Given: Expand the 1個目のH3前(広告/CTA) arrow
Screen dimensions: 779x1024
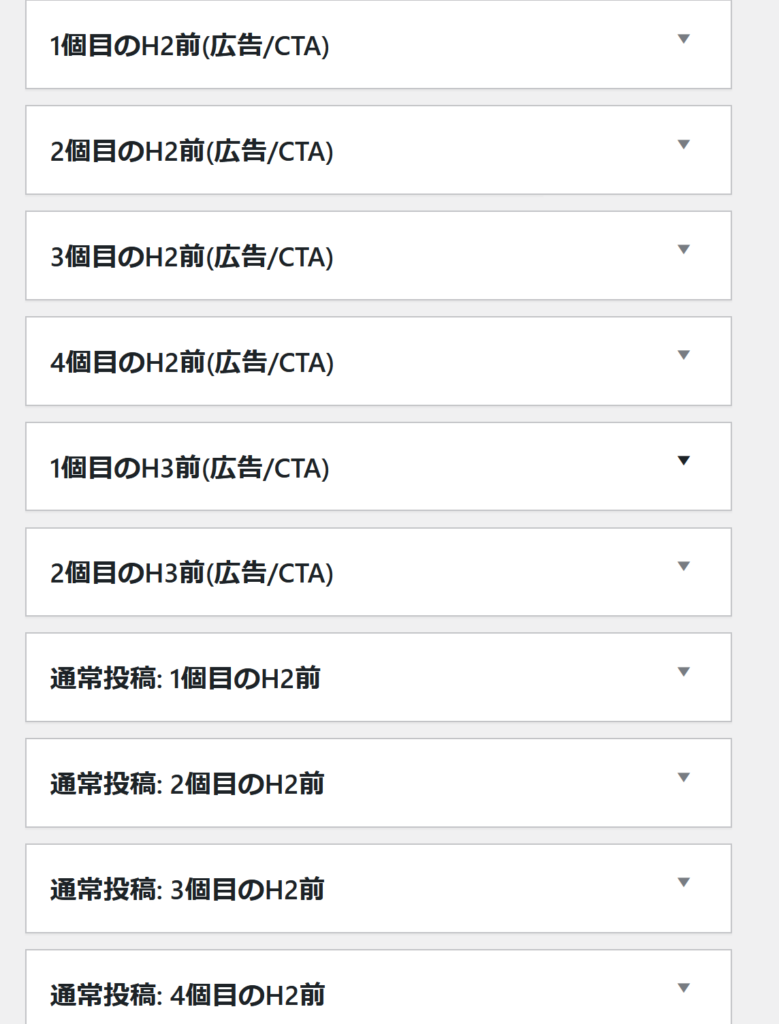Looking at the screenshot, I should pos(684,461).
